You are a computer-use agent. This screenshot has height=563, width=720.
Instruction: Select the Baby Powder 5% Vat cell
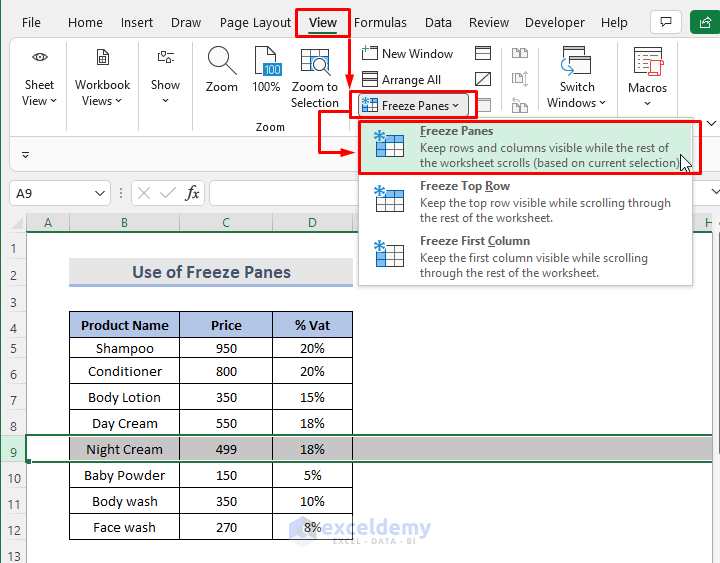[312, 475]
